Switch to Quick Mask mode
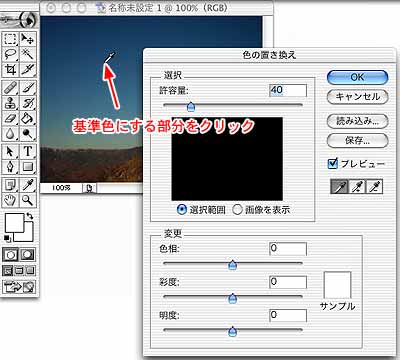This screenshot has height=360, width=400. [28, 255]
